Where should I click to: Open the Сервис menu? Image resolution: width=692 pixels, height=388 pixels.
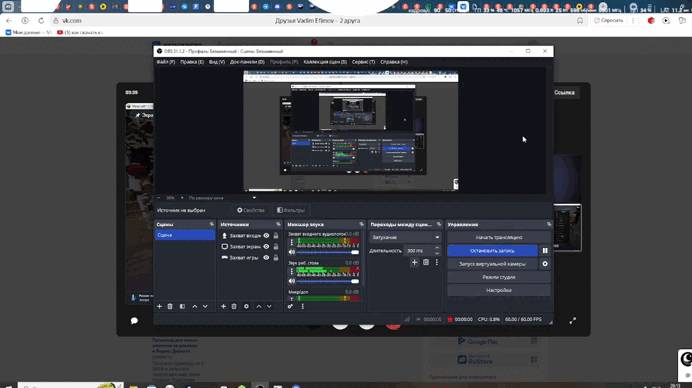(x=364, y=62)
